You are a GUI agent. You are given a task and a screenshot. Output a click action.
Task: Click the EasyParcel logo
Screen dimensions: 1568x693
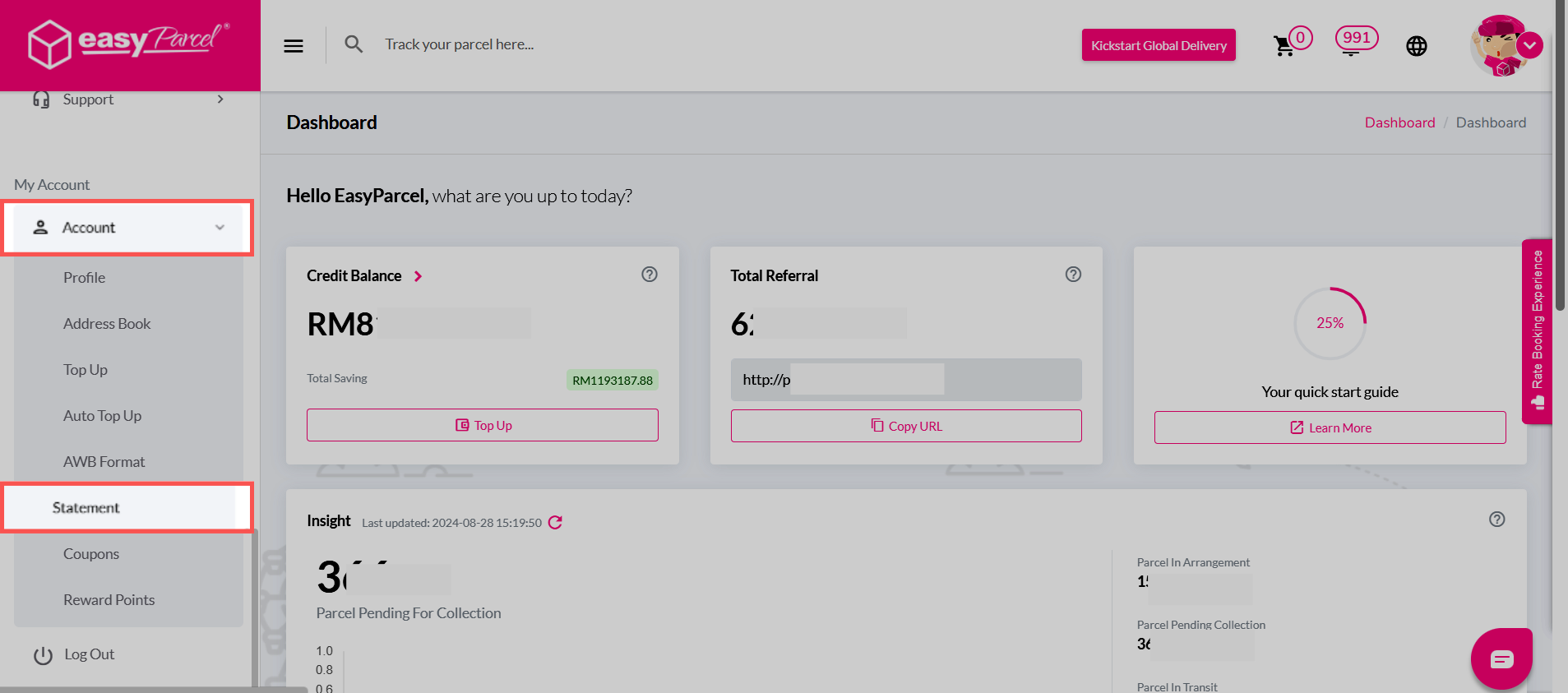pyautogui.click(x=129, y=44)
